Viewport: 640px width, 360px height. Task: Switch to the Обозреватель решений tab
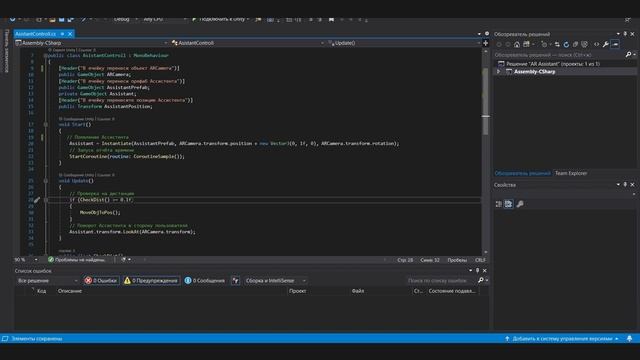point(522,173)
